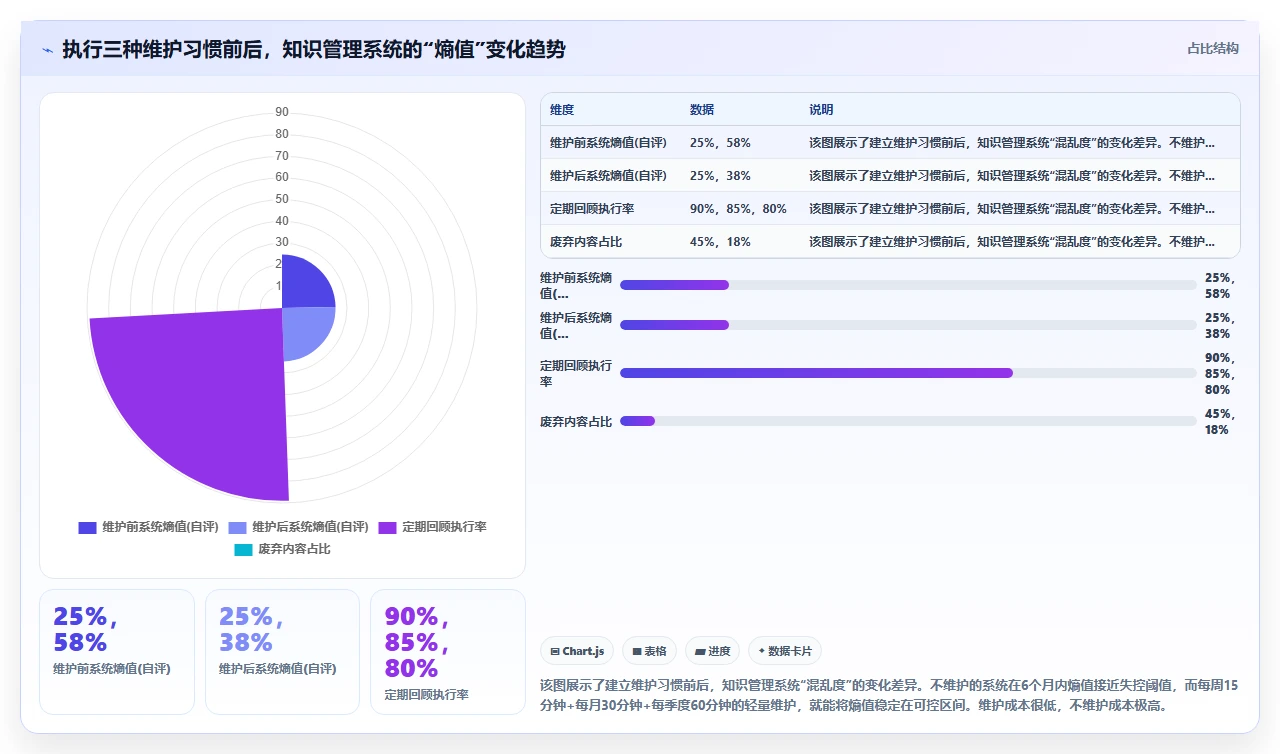Viewport: 1280px width, 754px height.
Task: Click table value 25%, 38%
Action: pyautogui.click(x=720, y=176)
